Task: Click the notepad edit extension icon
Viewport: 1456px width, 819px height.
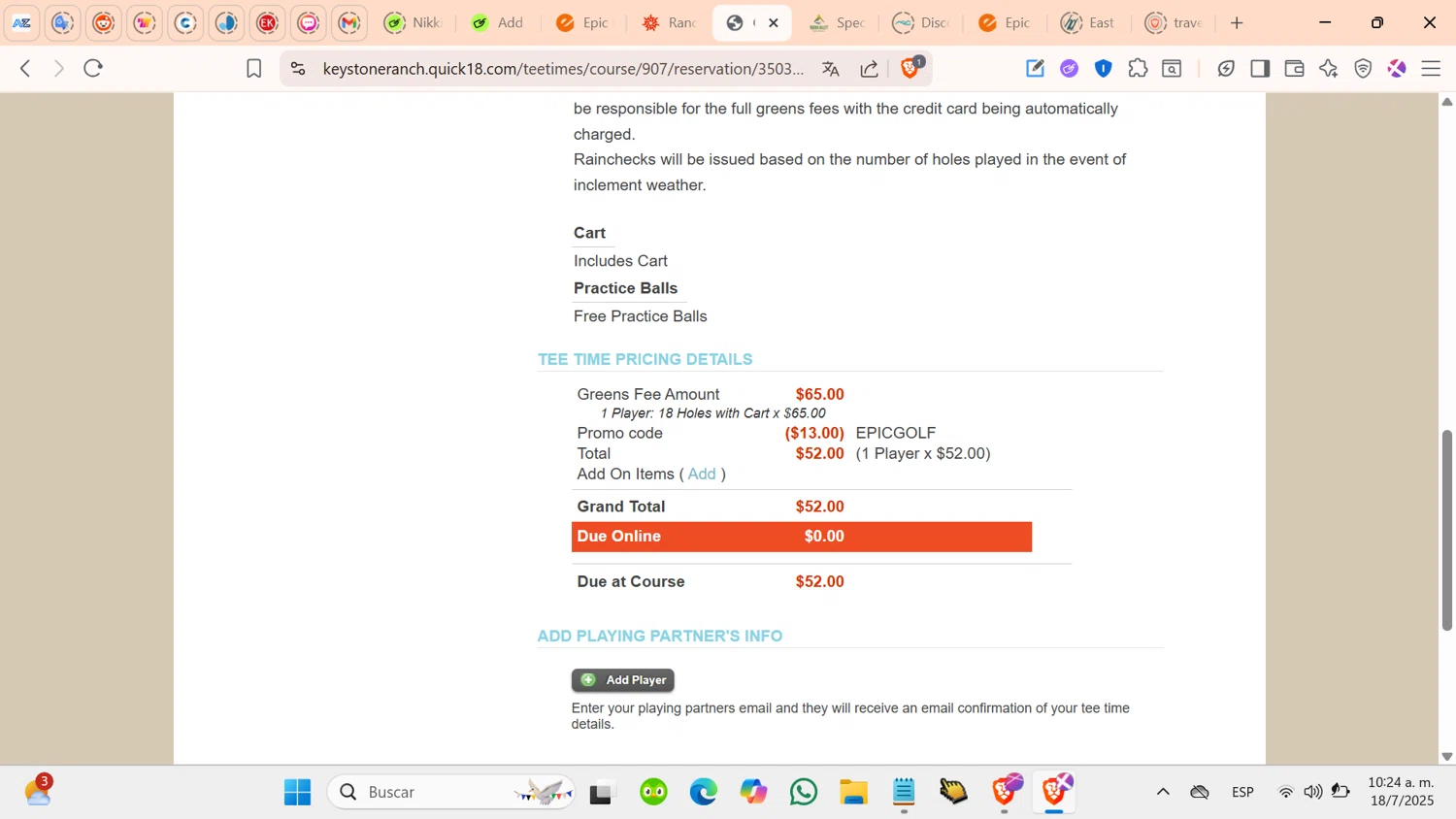Action: click(1035, 68)
